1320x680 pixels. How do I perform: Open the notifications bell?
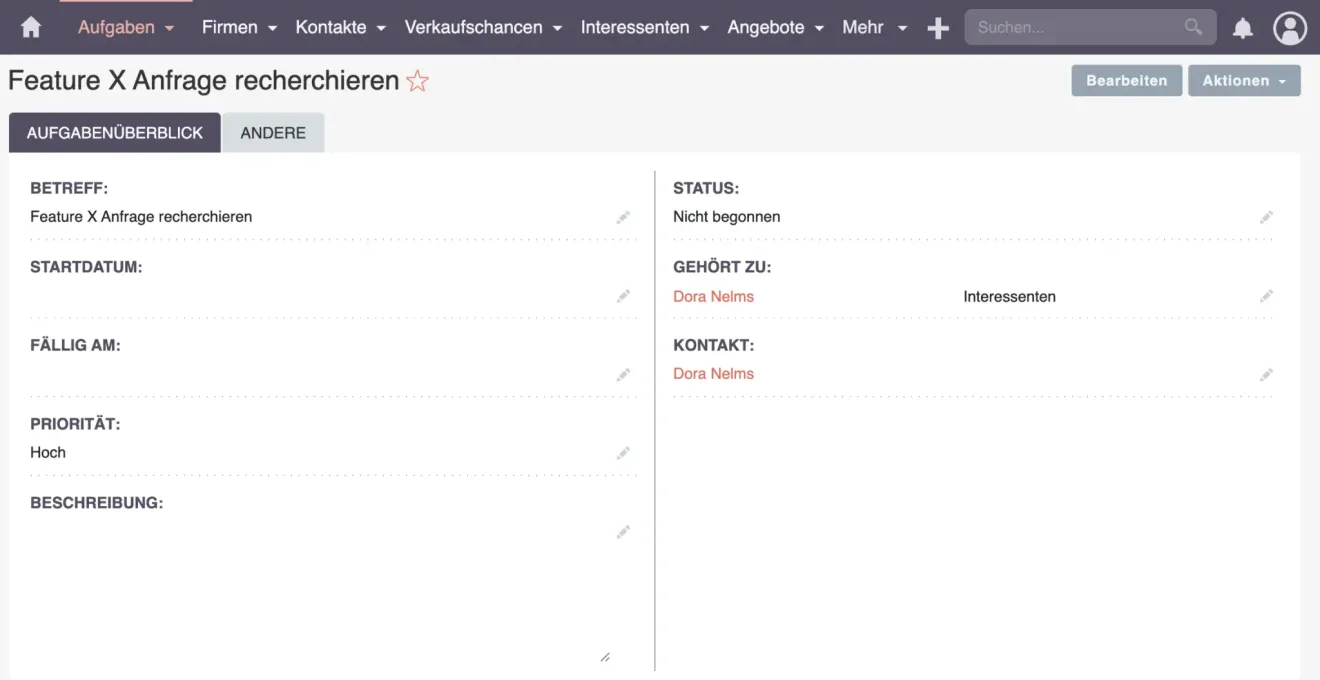pos(1242,28)
